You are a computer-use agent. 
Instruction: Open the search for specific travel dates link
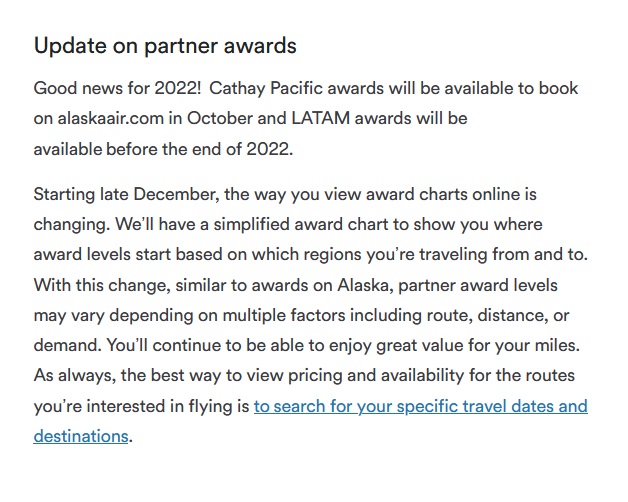point(420,406)
